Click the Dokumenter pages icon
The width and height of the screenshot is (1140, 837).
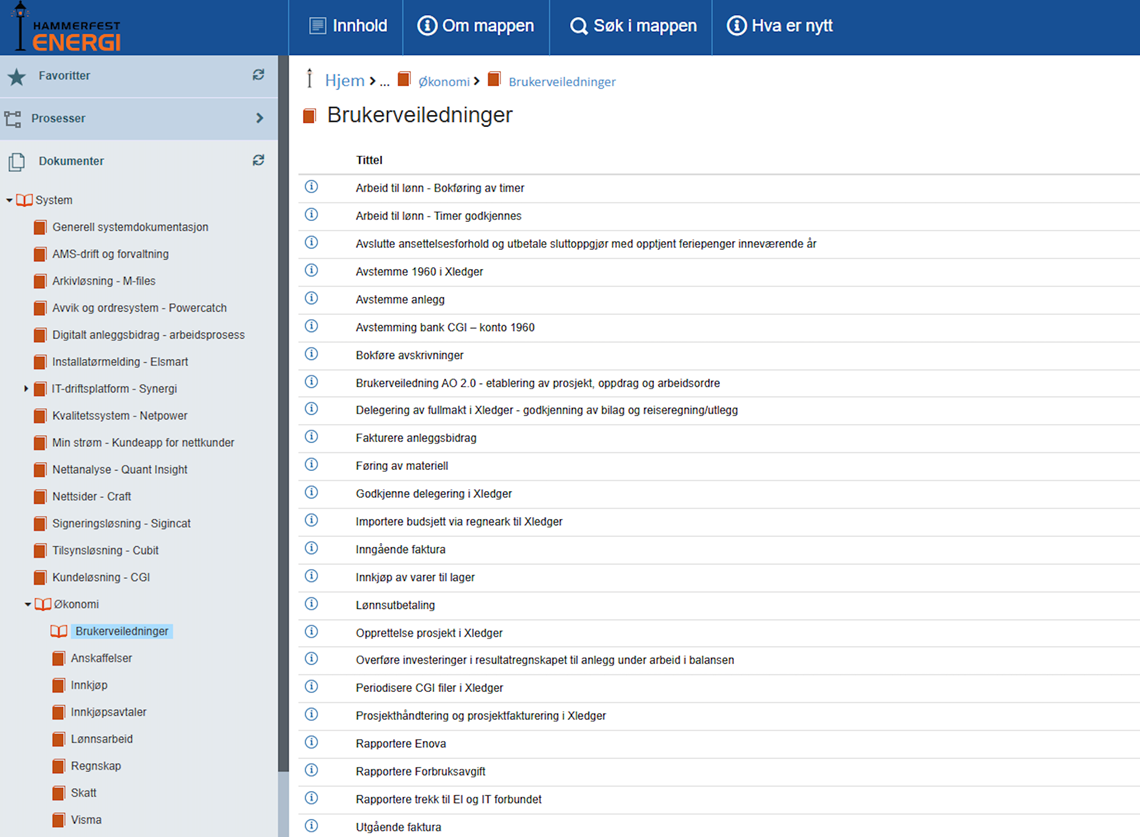pyautogui.click(x=17, y=161)
